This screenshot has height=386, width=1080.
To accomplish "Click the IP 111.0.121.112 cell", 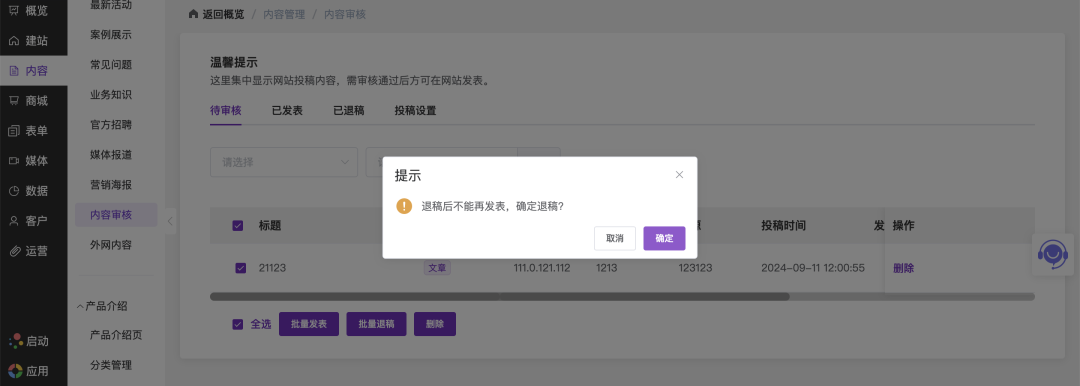I will (542, 268).
